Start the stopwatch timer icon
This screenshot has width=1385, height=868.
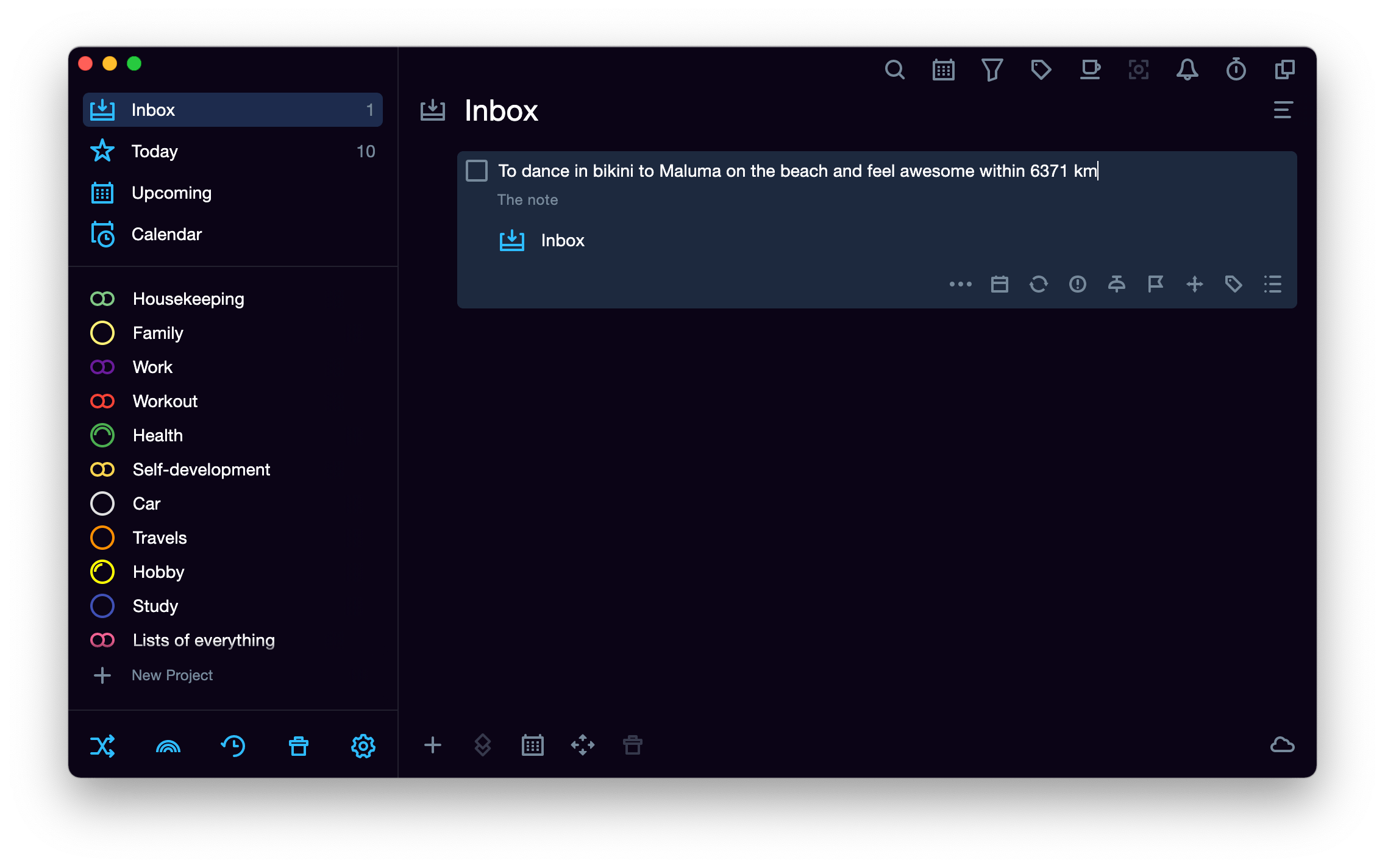point(1236,70)
